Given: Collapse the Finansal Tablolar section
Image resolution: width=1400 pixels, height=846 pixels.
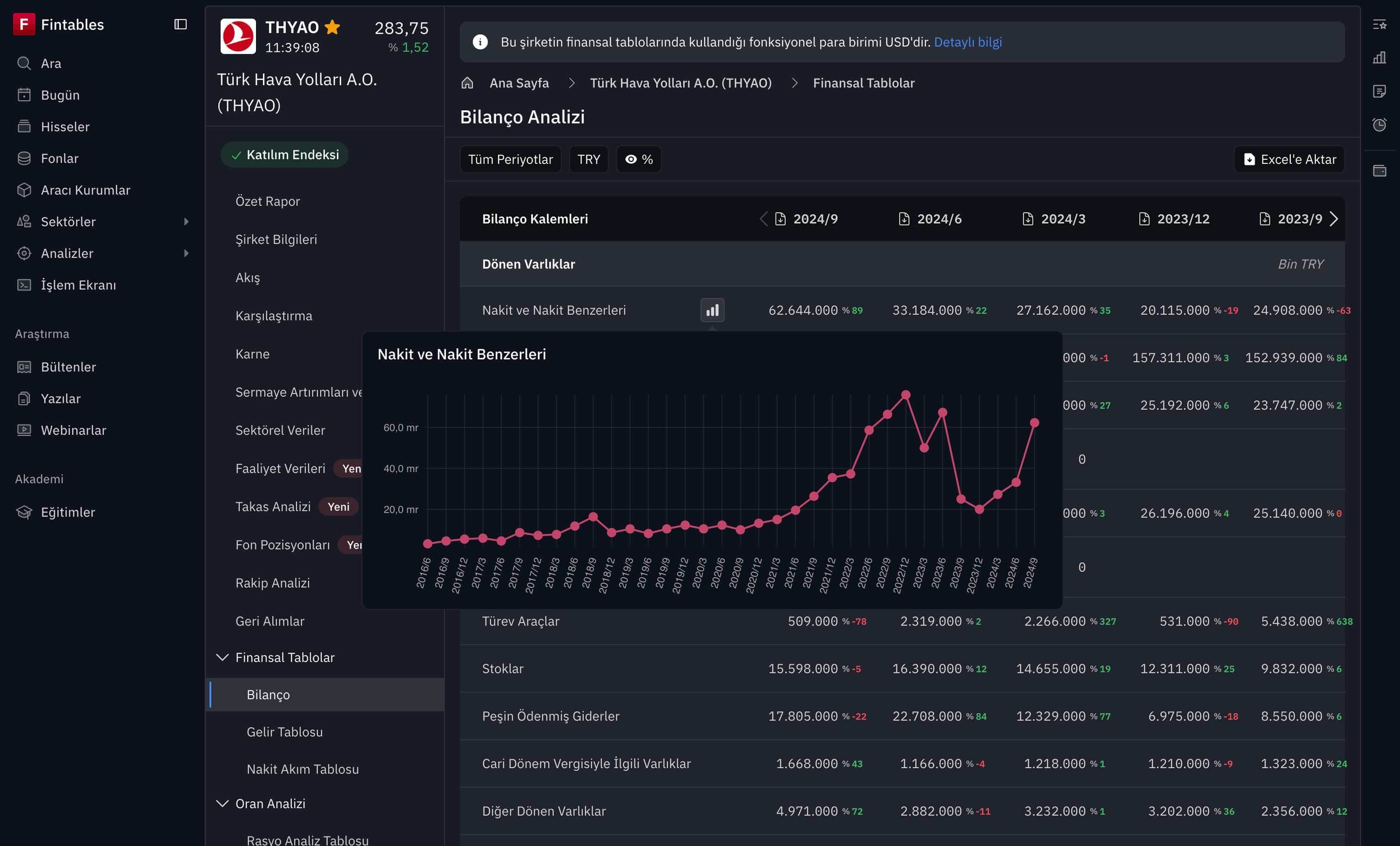Looking at the screenshot, I should (222, 658).
